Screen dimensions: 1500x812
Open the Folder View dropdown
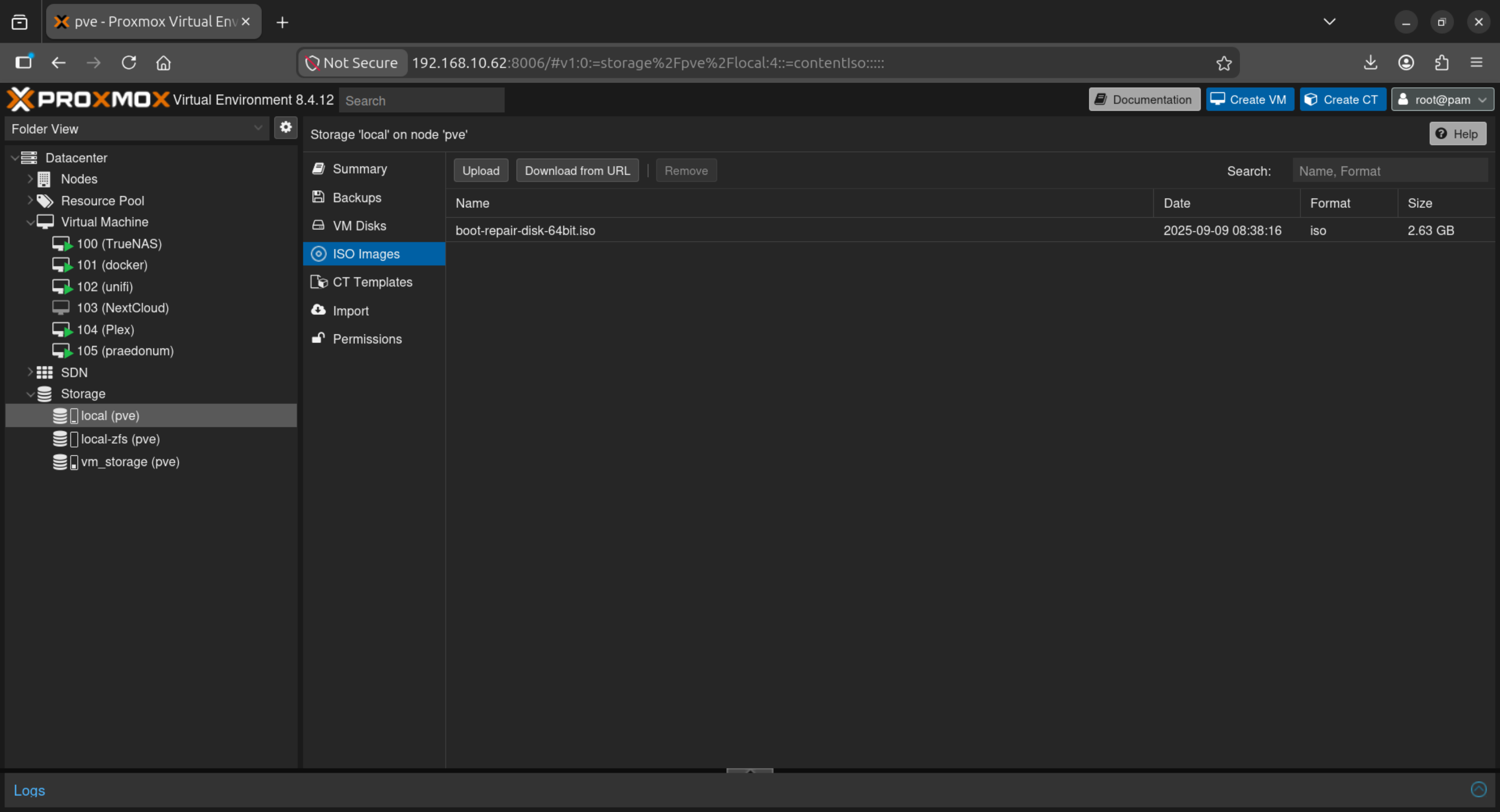pos(137,129)
